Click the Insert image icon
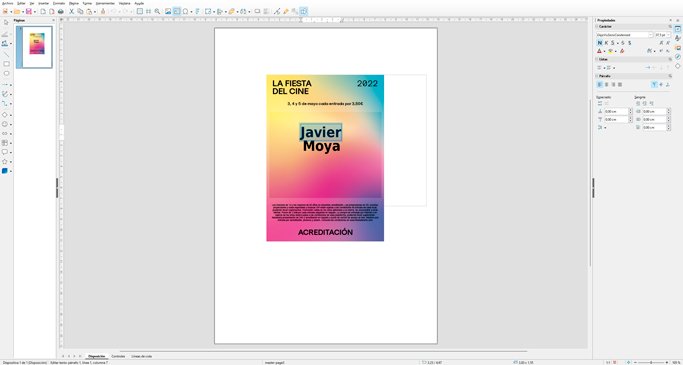This screenshot has height=365, width=683. point(167,11)
